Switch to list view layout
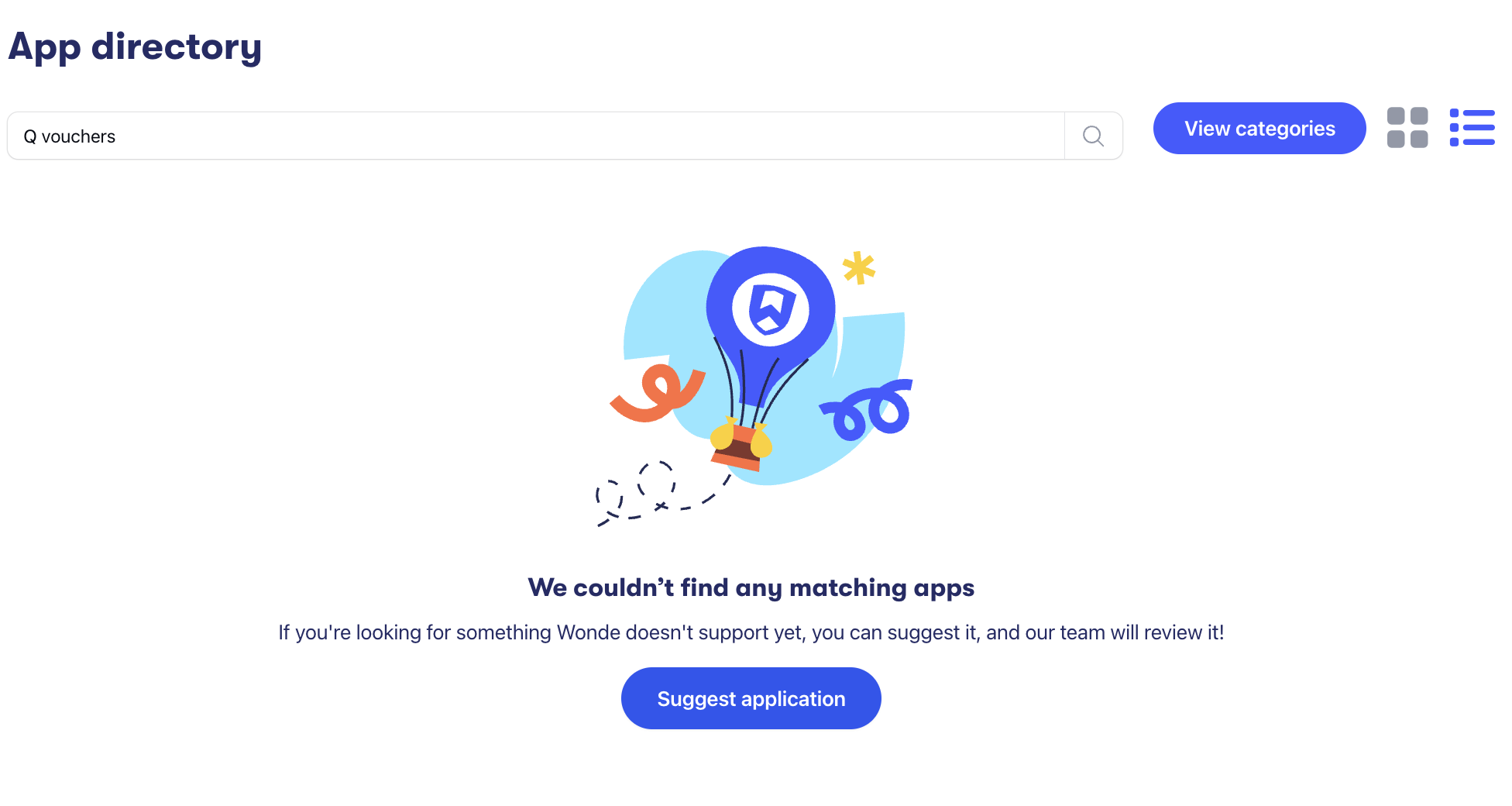Screen dimensions: 1512x806 (1472, 128)
